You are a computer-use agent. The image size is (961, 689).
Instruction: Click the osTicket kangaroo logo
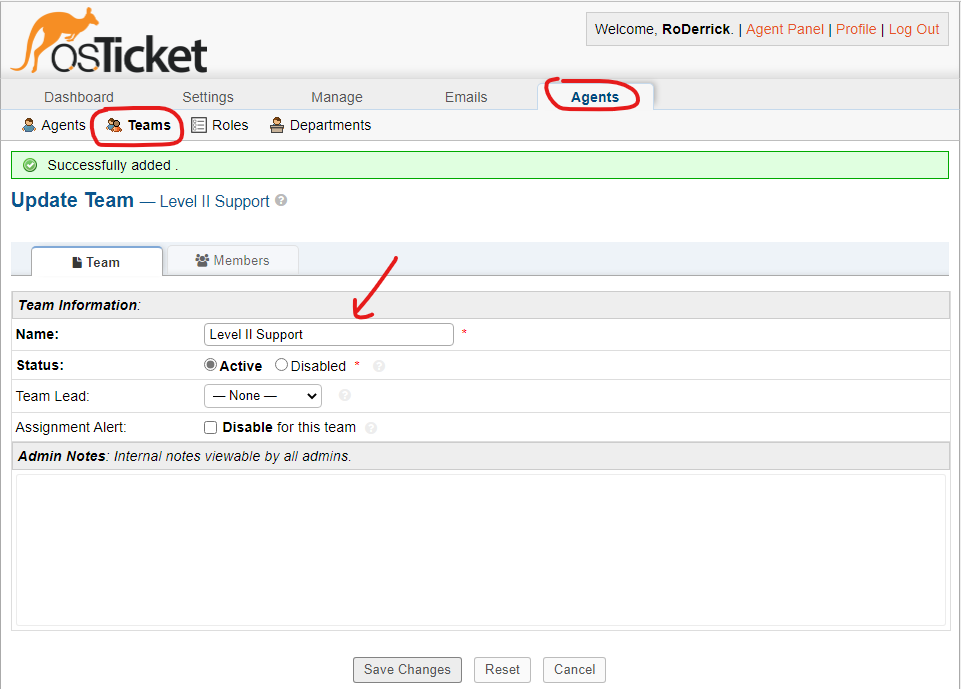tap(109, 41)
